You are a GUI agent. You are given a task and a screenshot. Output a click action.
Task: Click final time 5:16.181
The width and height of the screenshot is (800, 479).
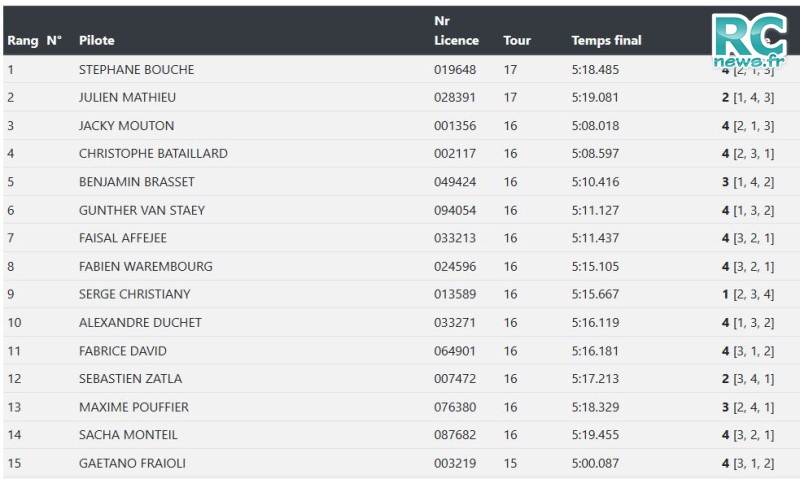click(595, 351)
